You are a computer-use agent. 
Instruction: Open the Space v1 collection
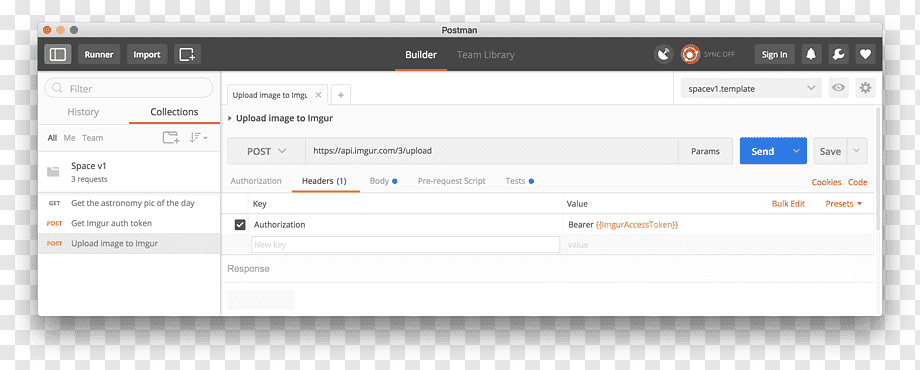129,172
